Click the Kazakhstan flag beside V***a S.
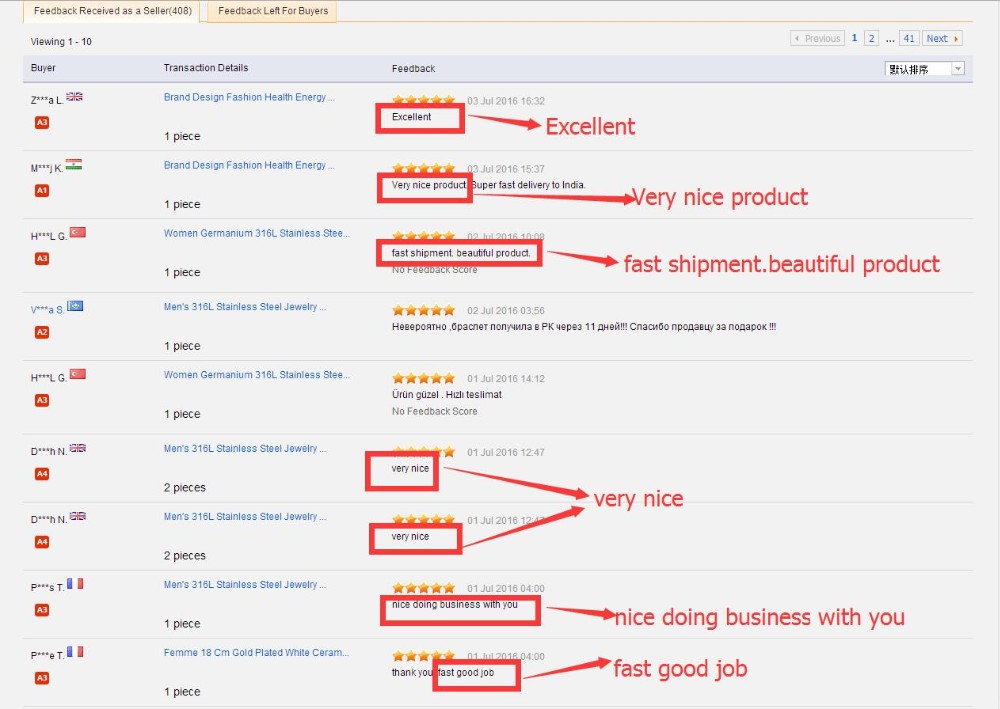Screen dimensions: 1000x709 pos(74,307)
